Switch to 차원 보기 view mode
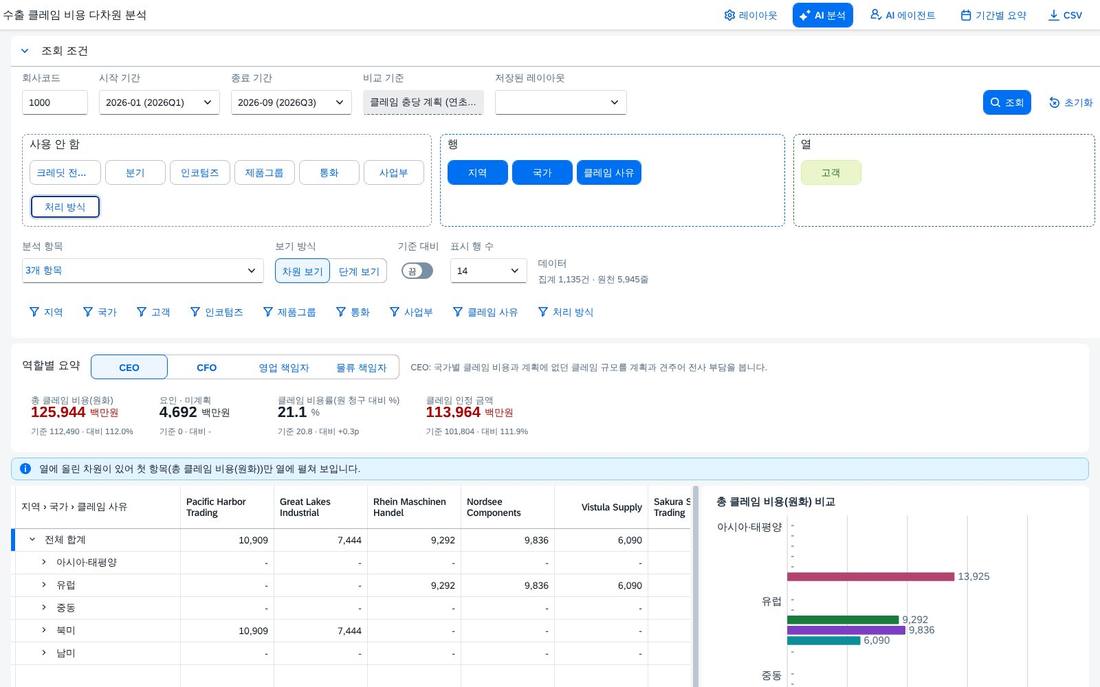This screenshot has width=1100, height=687. [302, 272]
